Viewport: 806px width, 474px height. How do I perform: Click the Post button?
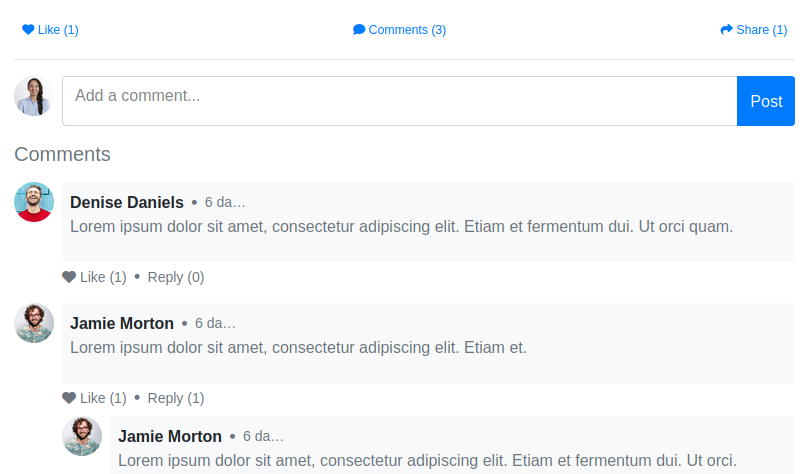766,101
